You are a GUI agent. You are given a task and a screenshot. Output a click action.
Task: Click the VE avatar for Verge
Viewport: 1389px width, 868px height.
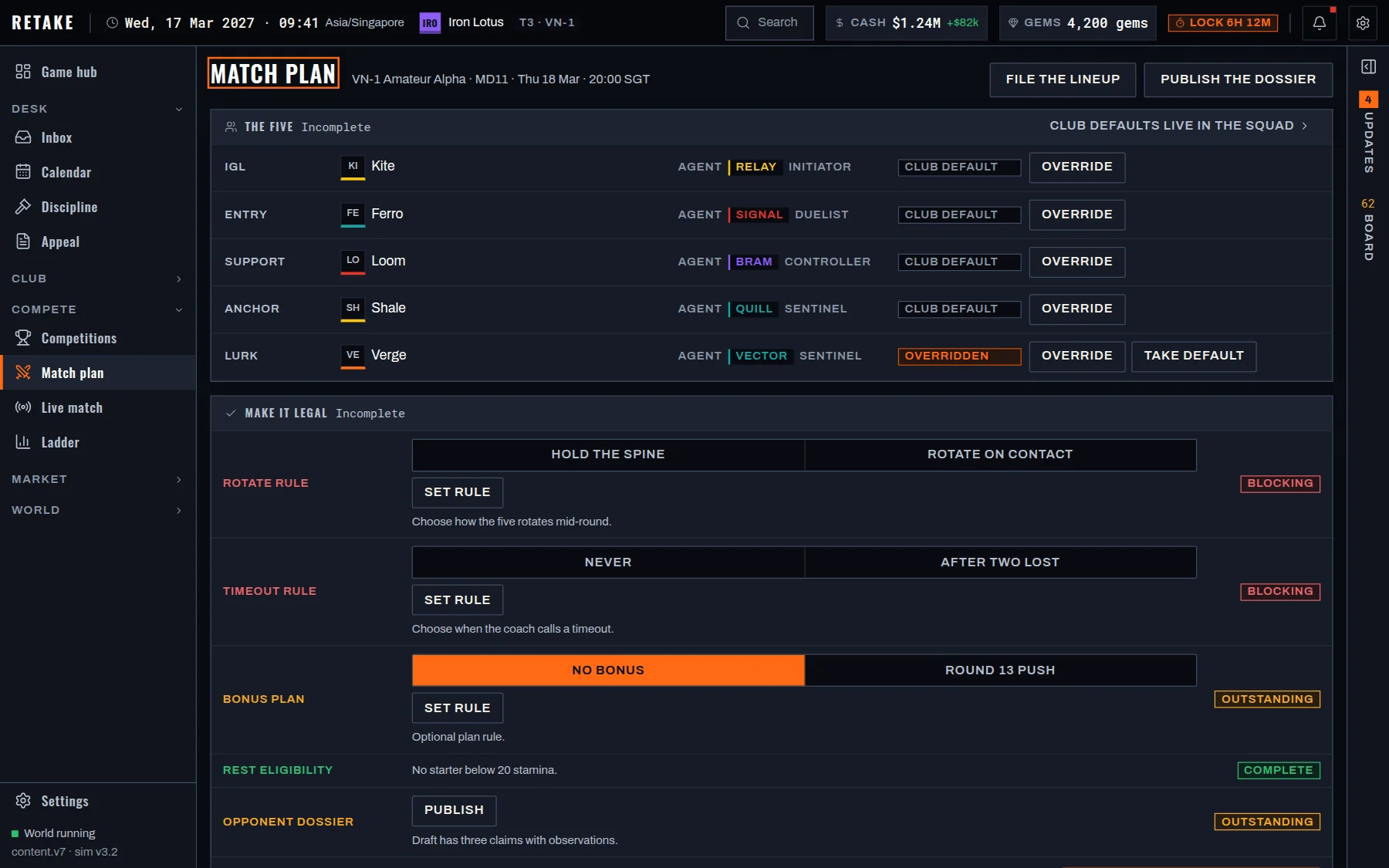pyautogui.click(x=353, y=356)
